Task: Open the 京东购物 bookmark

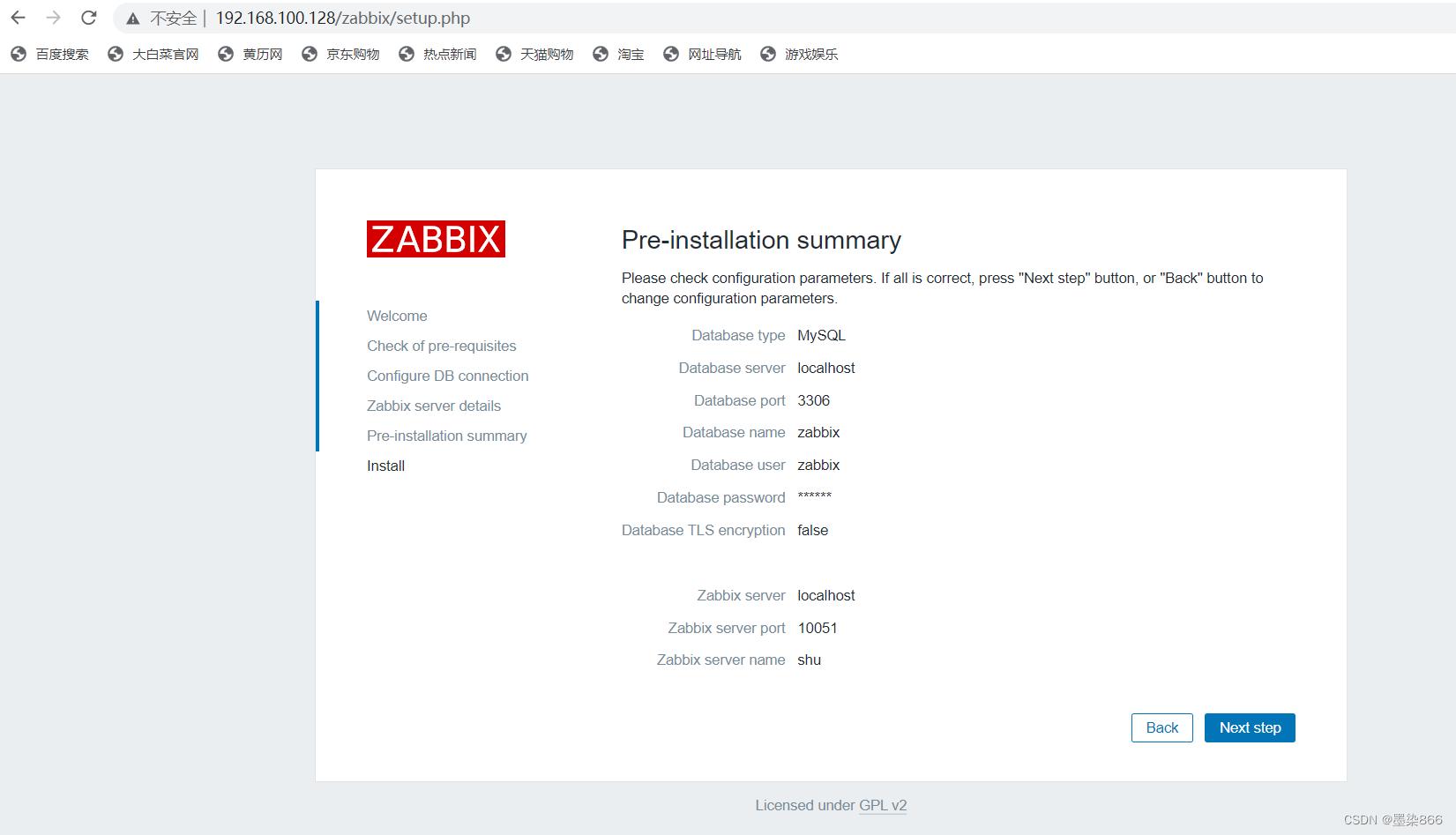Action: [340, 55]
